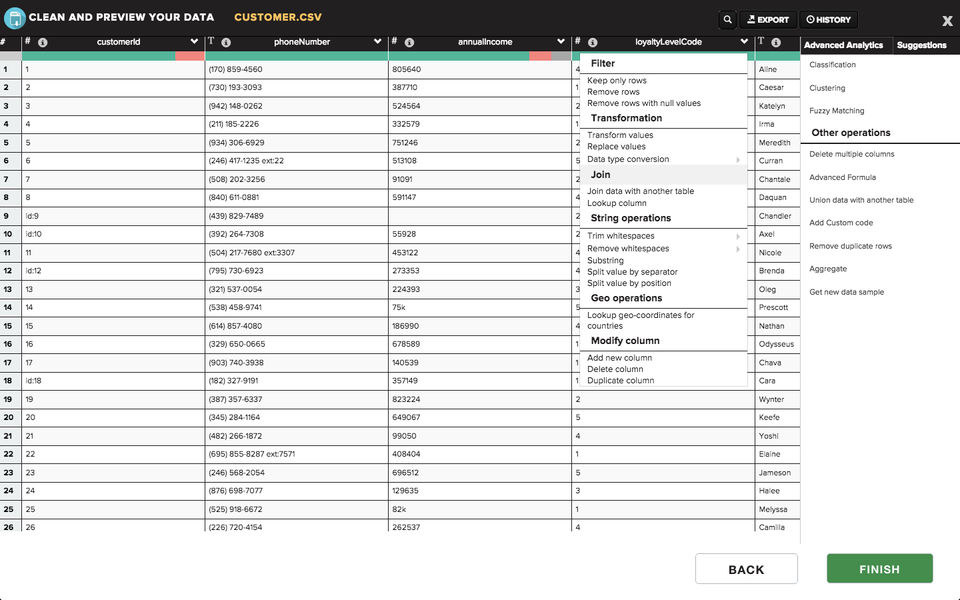Image resolution: width=960 pixels, height=600 pixels.
Task: Open Advanced Formula operation
Action: (842, 178)
